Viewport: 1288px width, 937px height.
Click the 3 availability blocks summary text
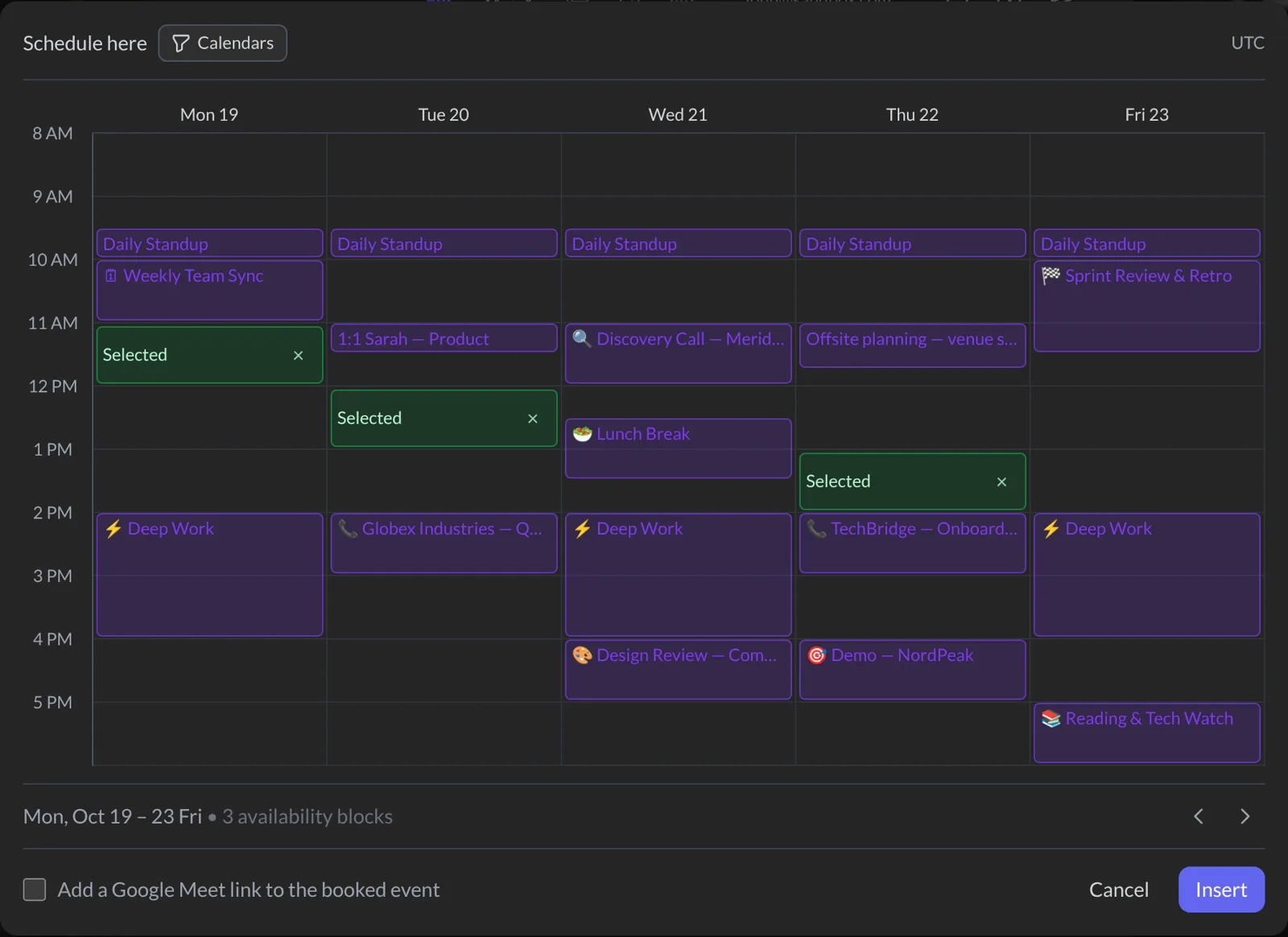pos(308,816)
